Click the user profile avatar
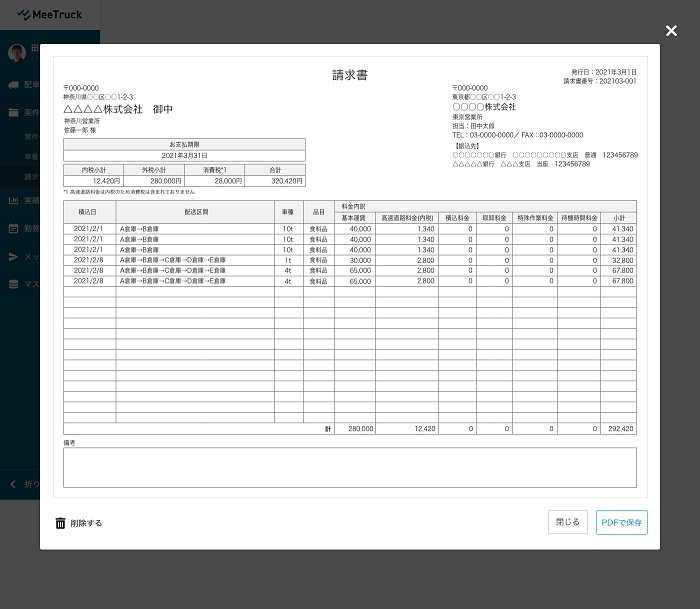This screenshot has height=609, width=700. [x=16, y=52]
